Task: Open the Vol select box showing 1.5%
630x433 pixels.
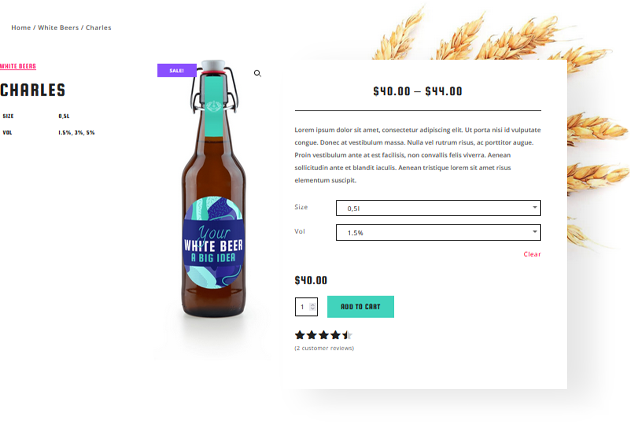Action: [438, 233]
